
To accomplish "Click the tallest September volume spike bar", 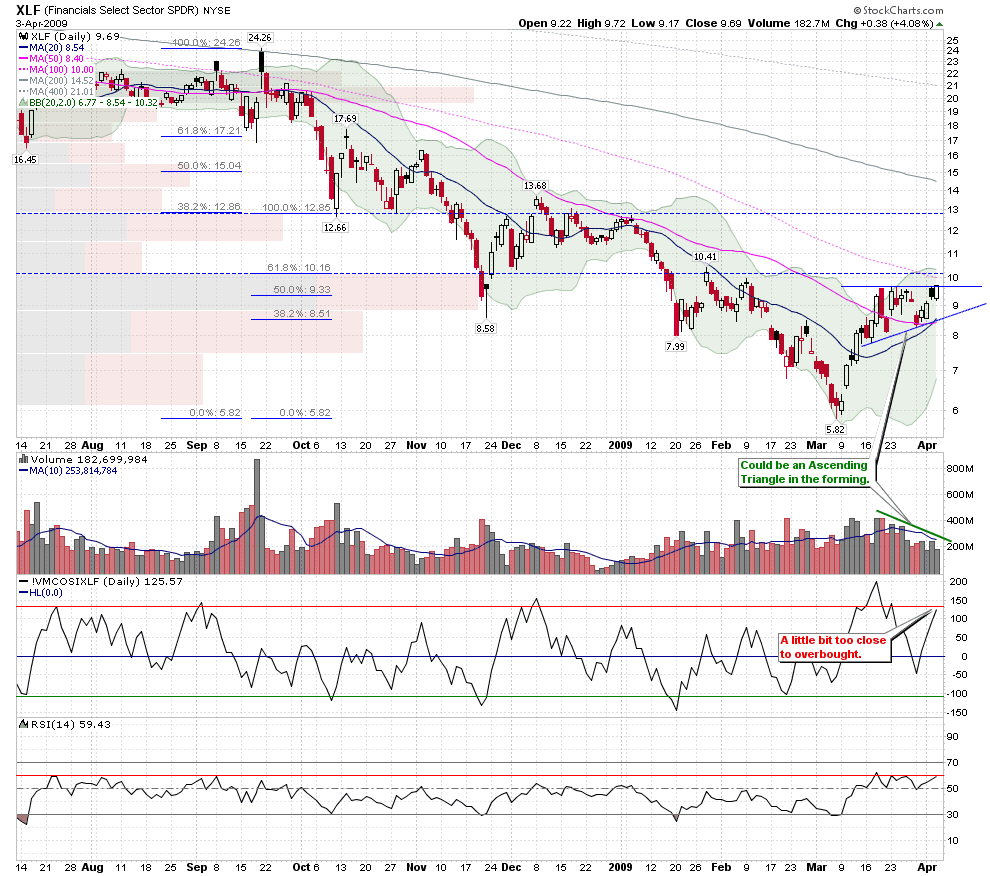I will pyautogui.click(x=257, y=516).
